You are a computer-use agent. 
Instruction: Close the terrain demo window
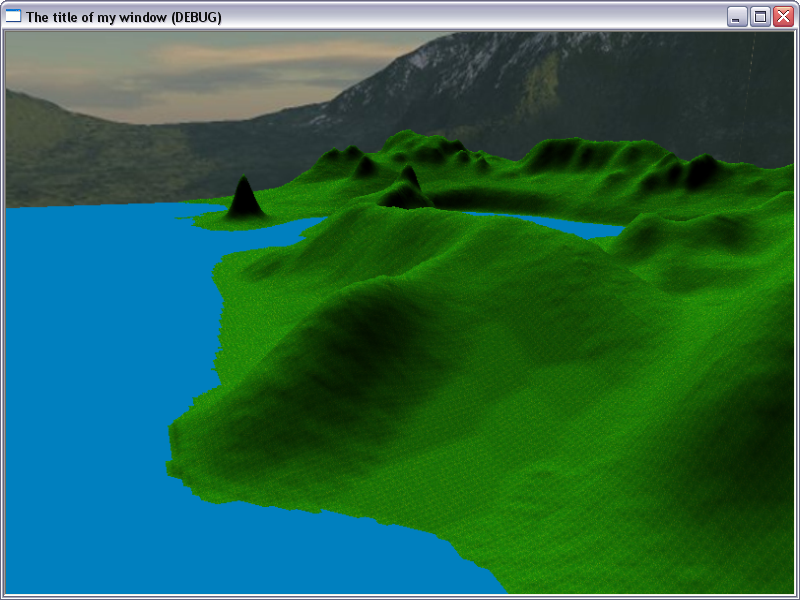click(782, 17)
